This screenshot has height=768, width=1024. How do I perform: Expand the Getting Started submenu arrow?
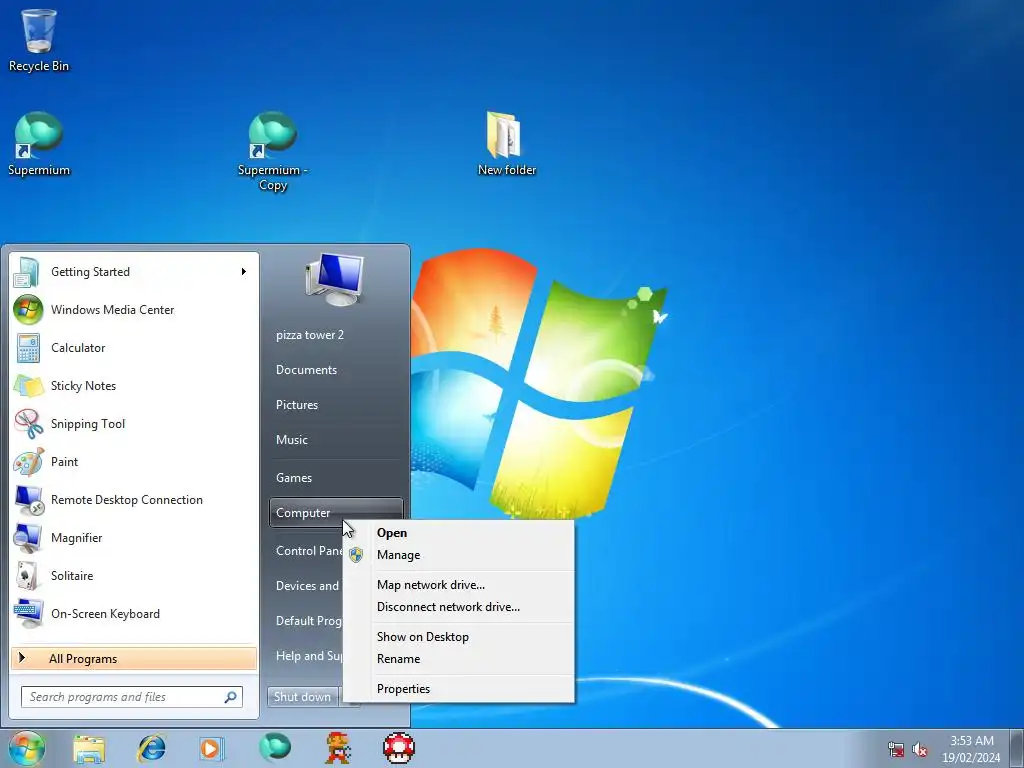244,272
